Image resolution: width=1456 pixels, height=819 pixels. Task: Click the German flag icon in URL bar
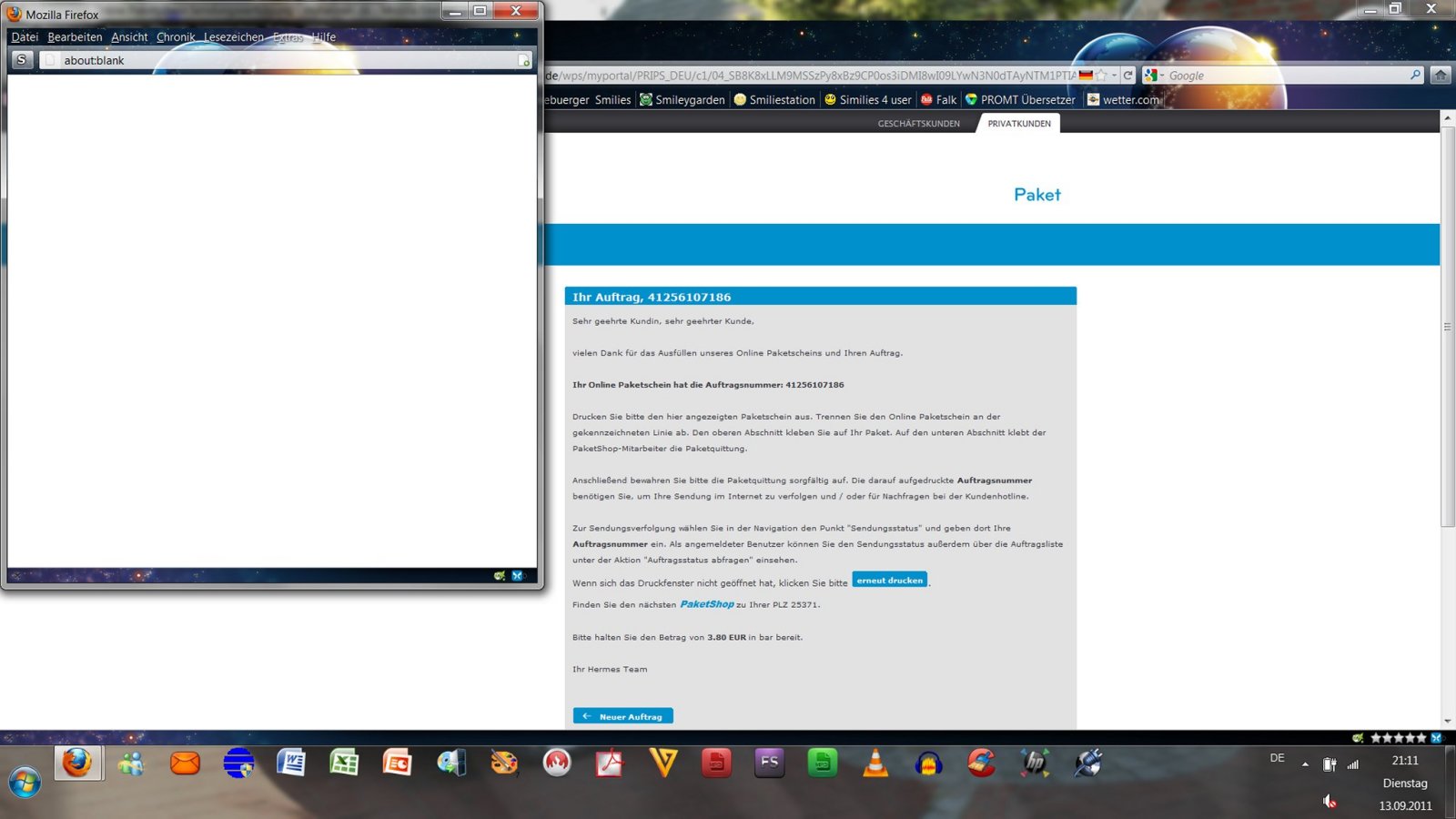[1086, 76]
